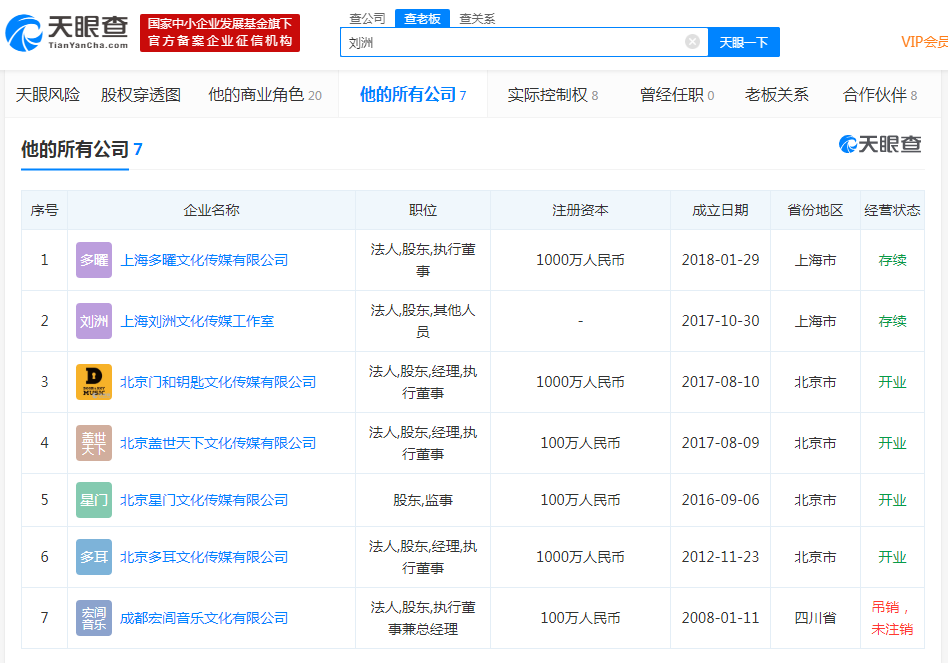Open 北京门和钥匙文化传媒有限公司 link
Screen dimensions: 948x663
click(x=218, y=382)
